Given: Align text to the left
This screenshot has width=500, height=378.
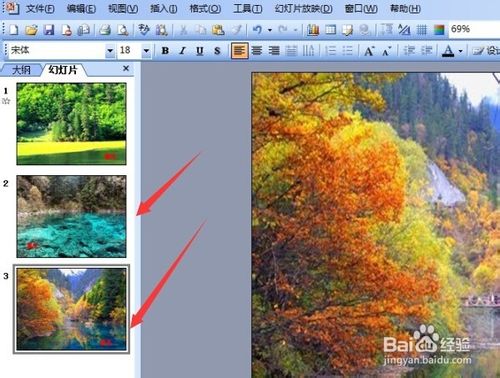Looking at the screenshot, I should click(240, 51).
